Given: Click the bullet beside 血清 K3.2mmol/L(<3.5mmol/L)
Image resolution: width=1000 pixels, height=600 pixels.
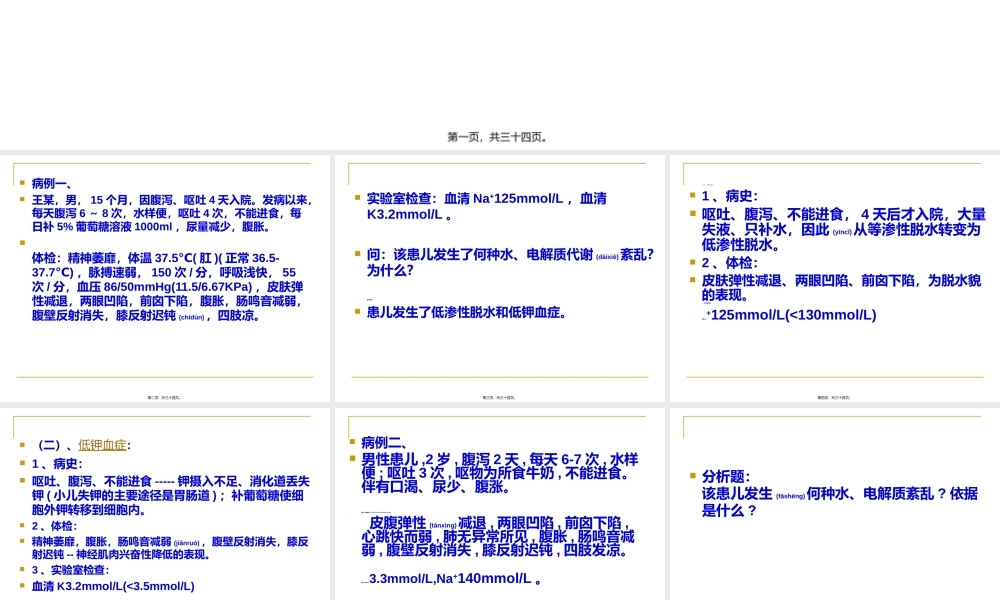Looking at the screenshot, I should 20,585.
